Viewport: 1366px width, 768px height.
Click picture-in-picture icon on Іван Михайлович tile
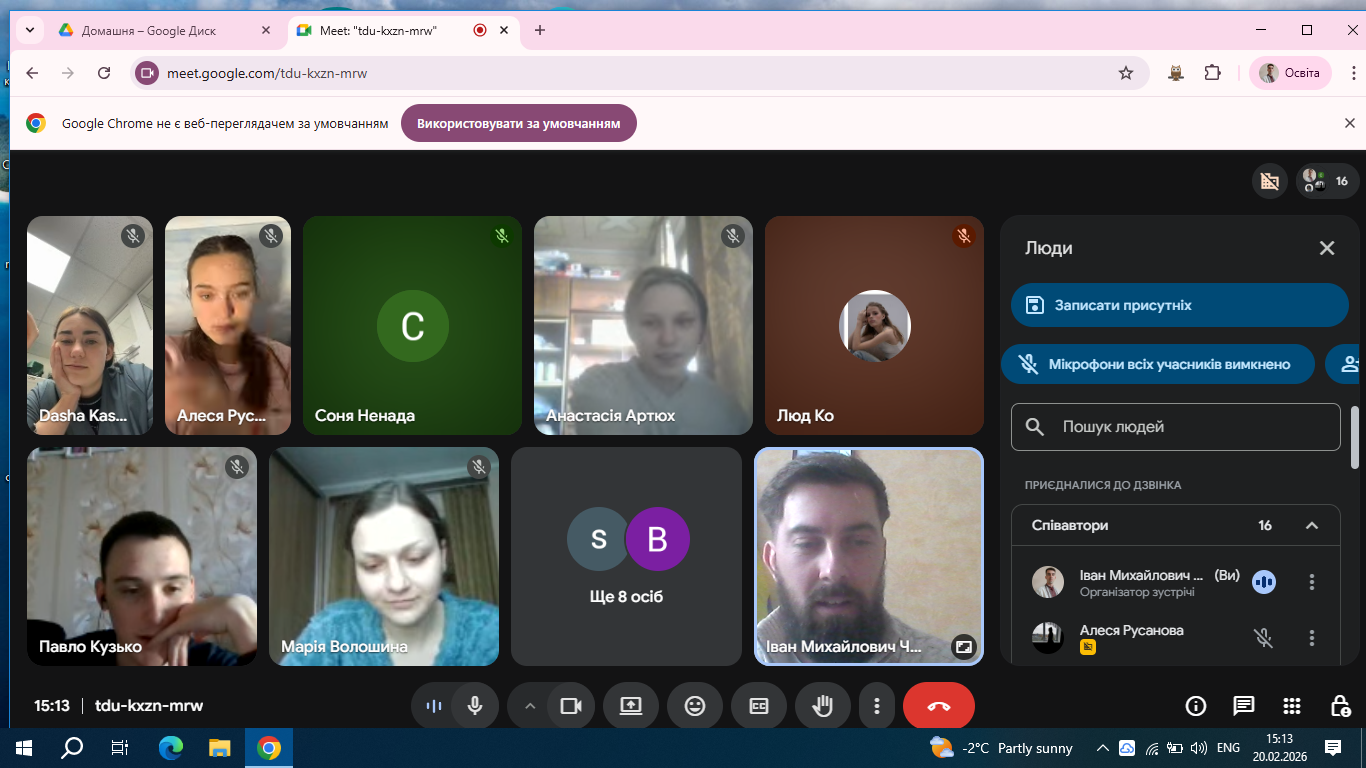pyautogui.click(x=963, y=646)
